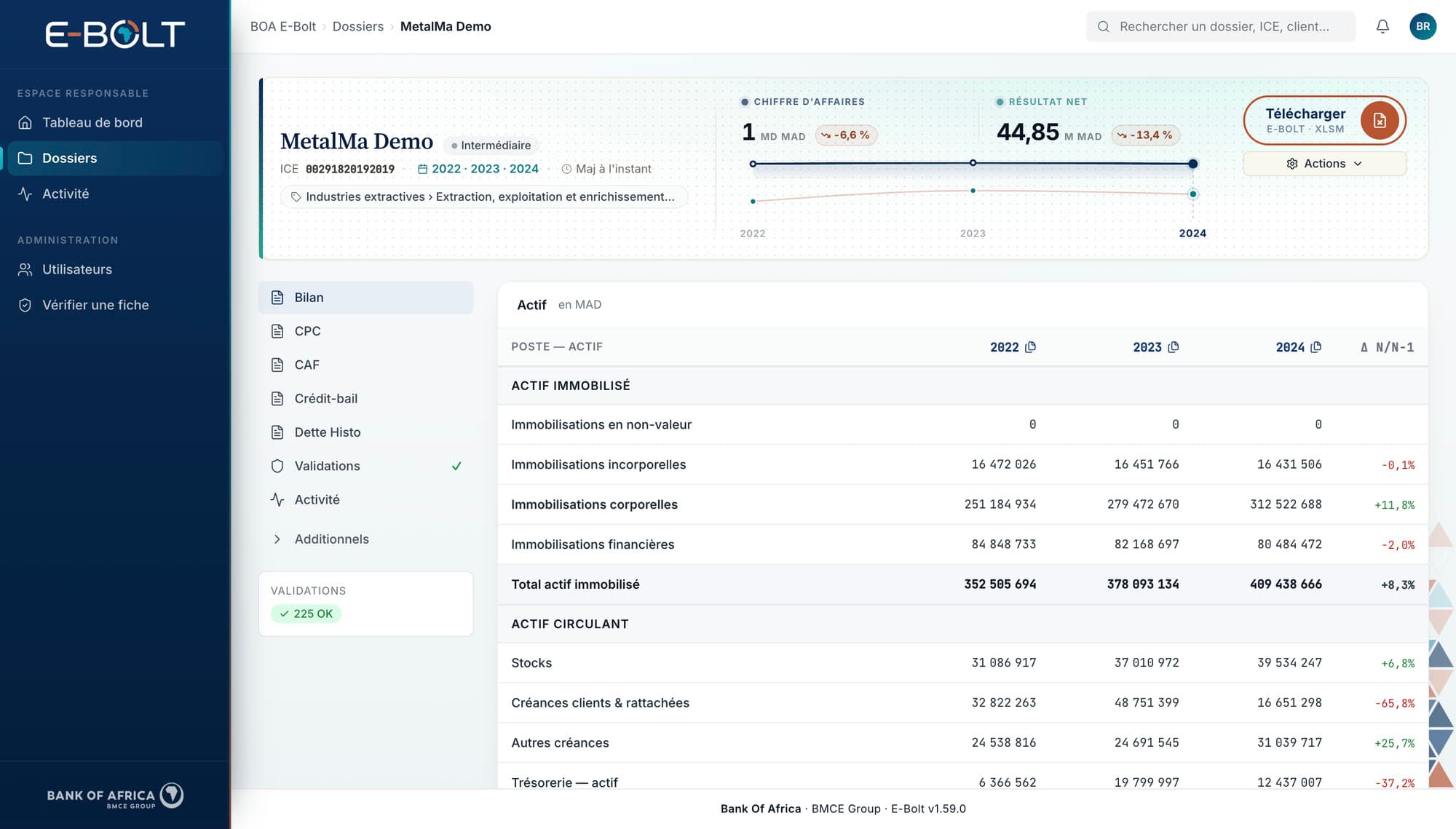Copy the 2024 column values icon
Screen dimensions: 1456x829
click(1315, 347)
